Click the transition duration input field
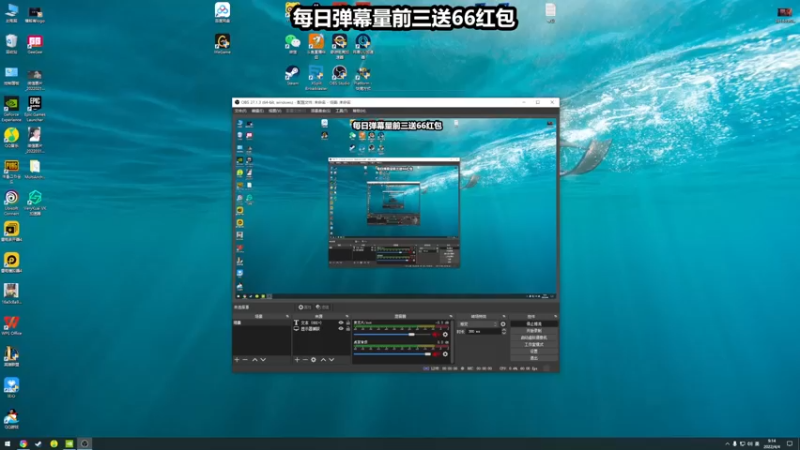The image size is (800, 450). 484,332
